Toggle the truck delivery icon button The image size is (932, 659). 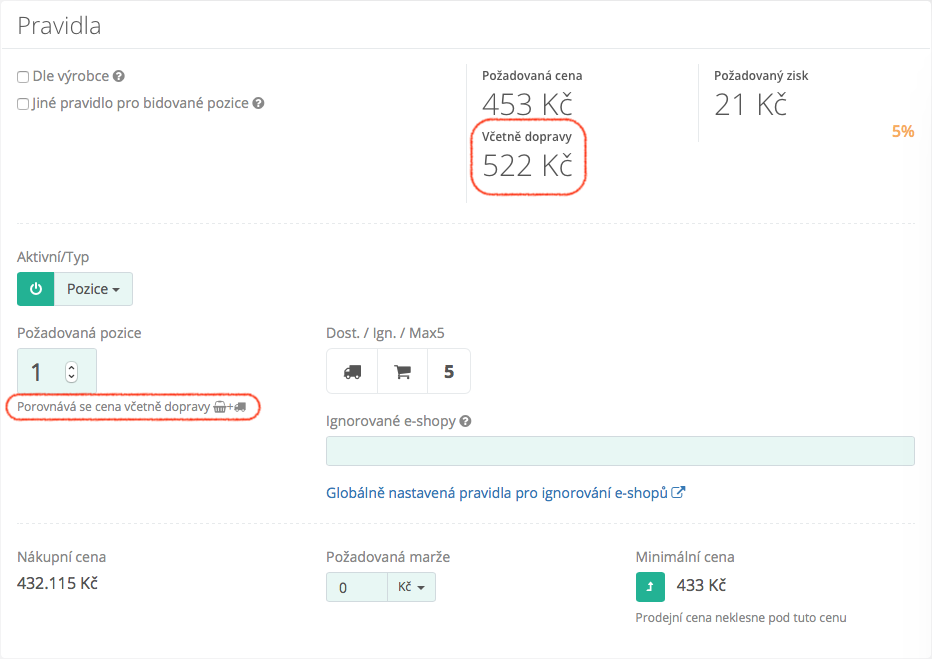coord(352,371)
